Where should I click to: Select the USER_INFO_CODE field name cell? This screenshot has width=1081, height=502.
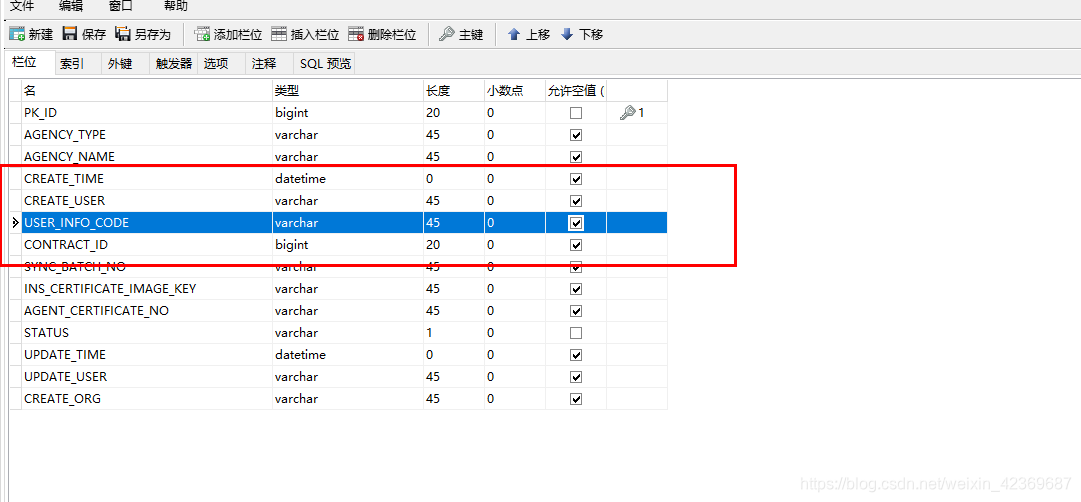click(x=147, y=223)
